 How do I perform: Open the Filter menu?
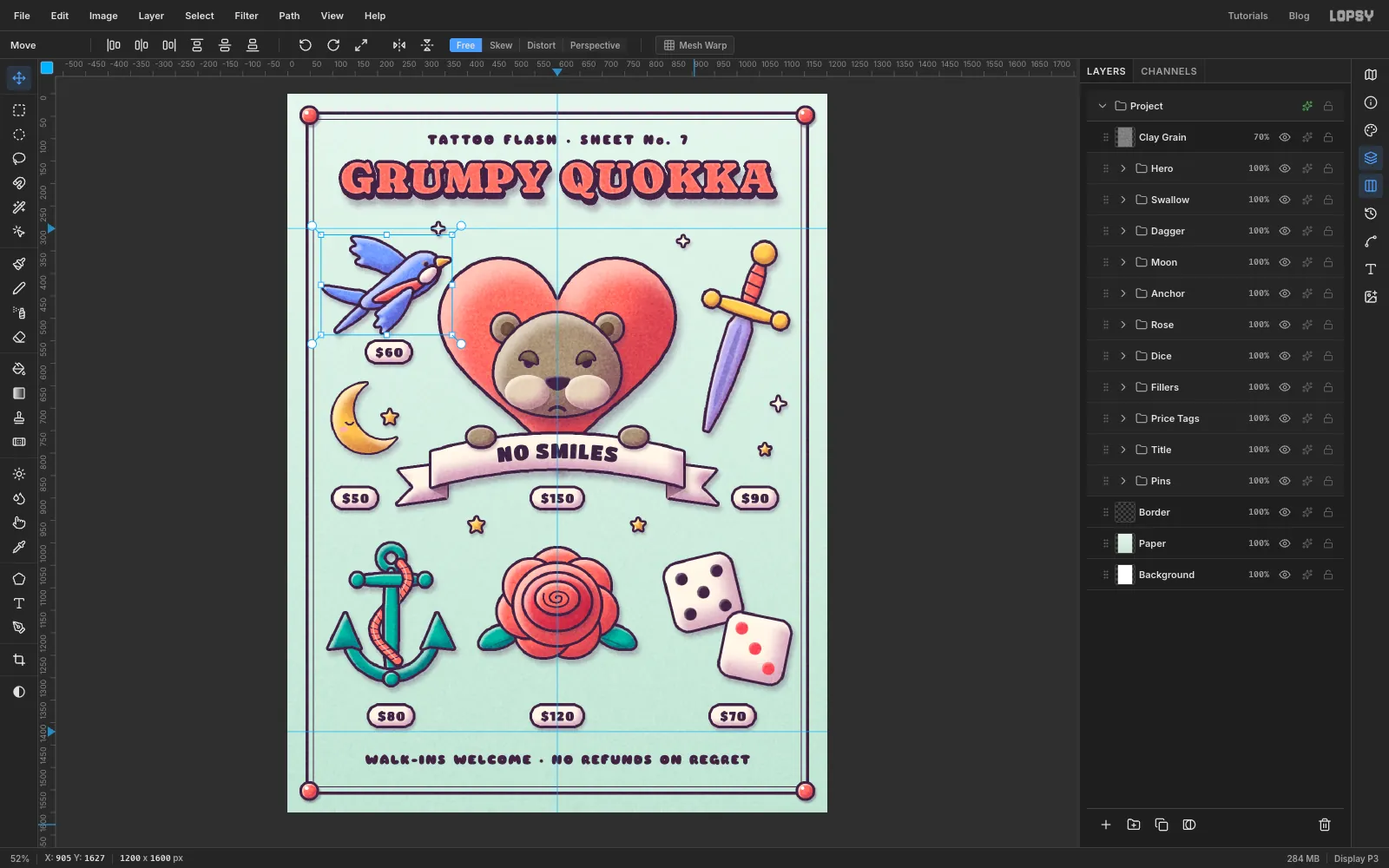(247, 16)
